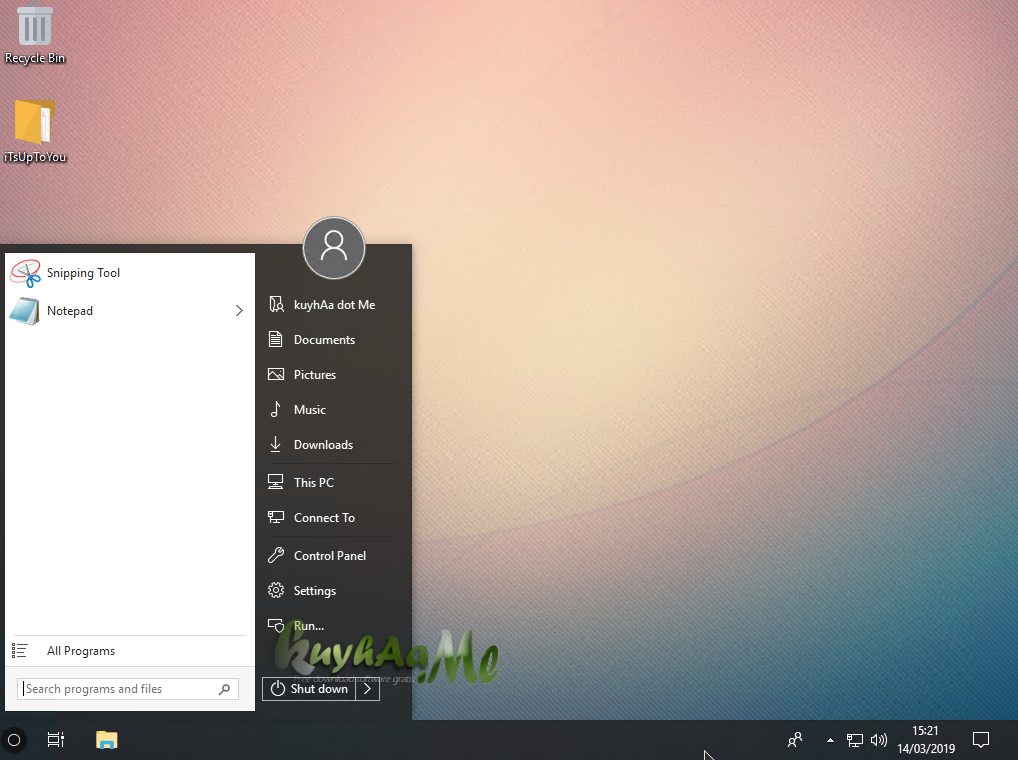Open the kuyhAa dot Me user folder
Image resolution: width=1018 pixels, height=760 pixels.
(x=334, y=305)
